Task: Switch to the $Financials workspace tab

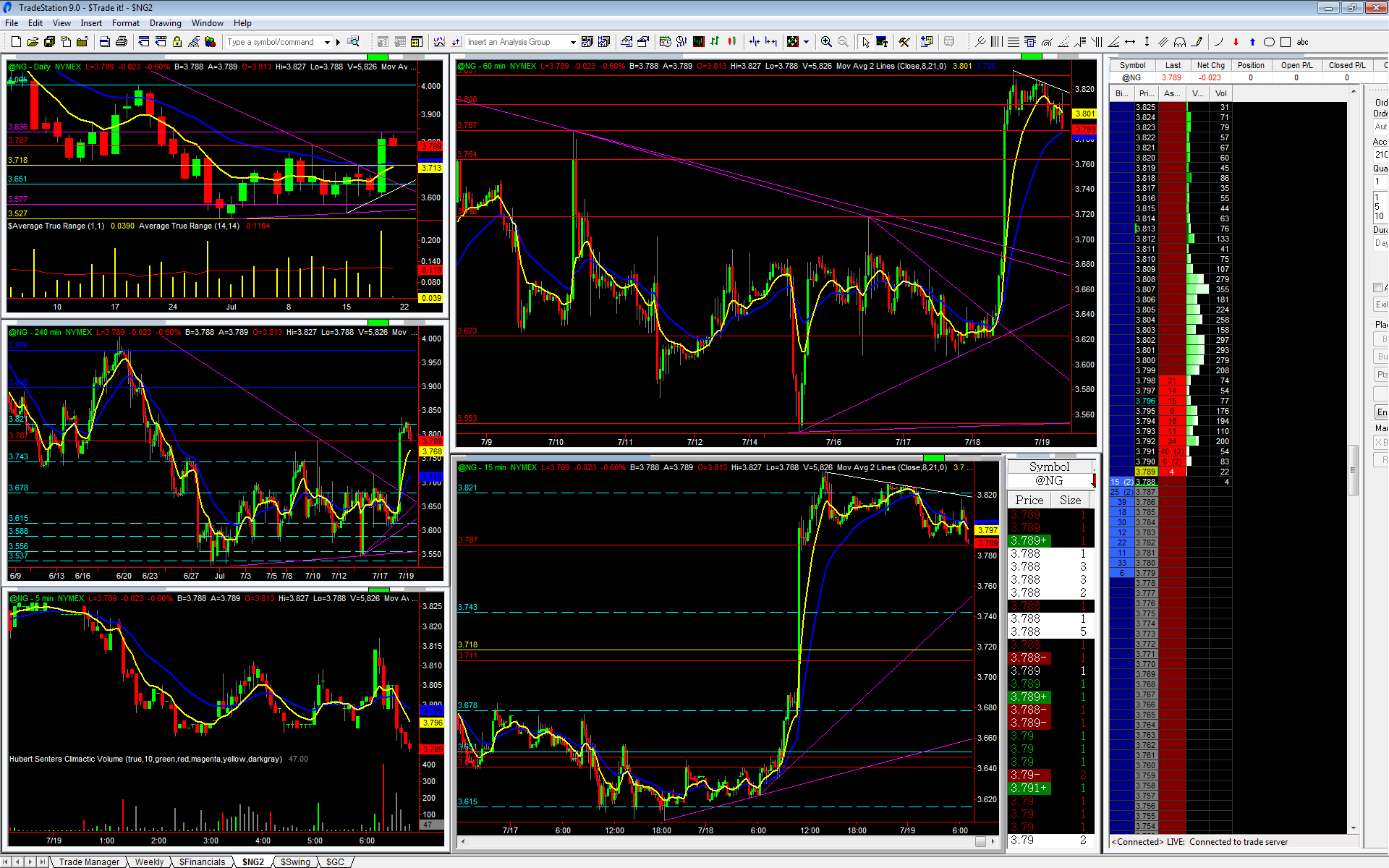Action: tap(202, 861)
